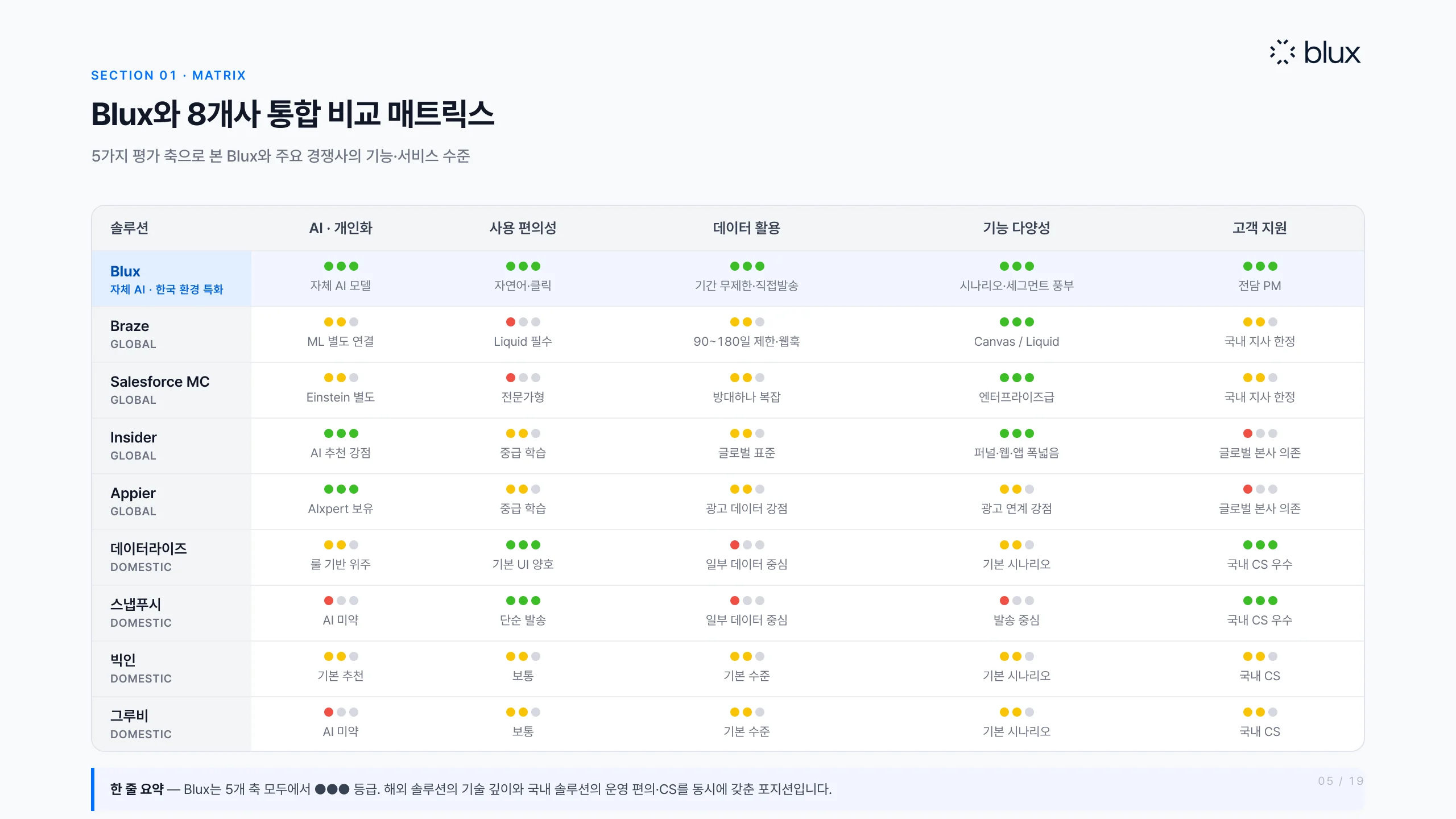Click 스냅푸시's green dots above '단순 발송'

tap(523, 601)
